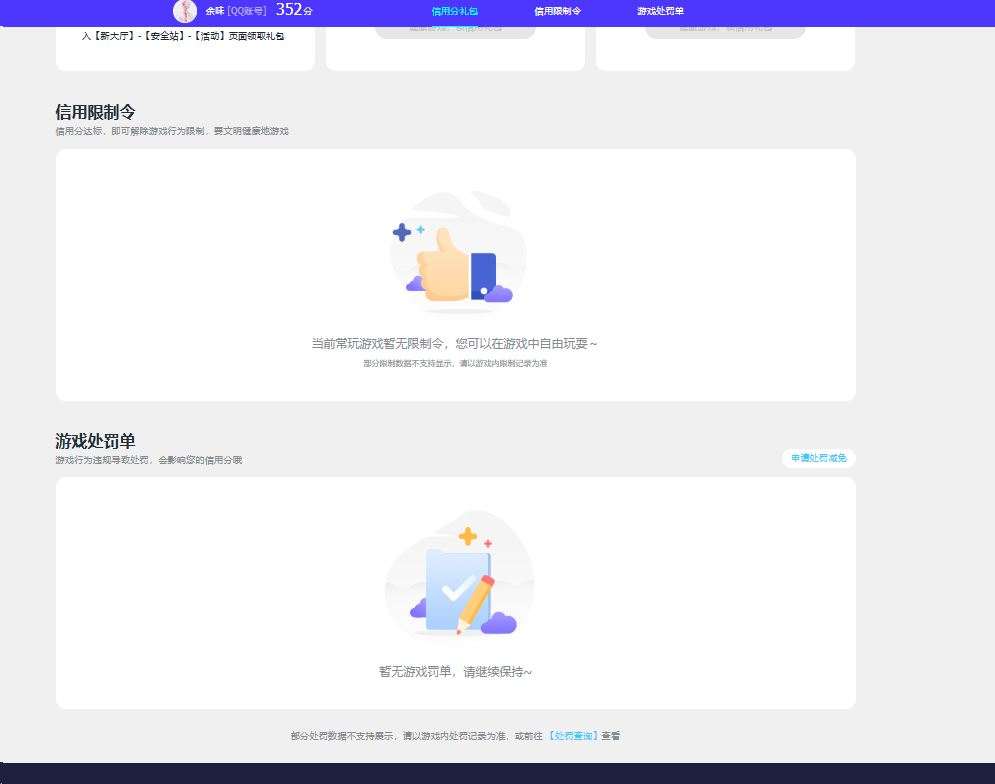Click the username next to the avatar
The height and width of the screenshot is (784, 995).
(x=214, y=11)
